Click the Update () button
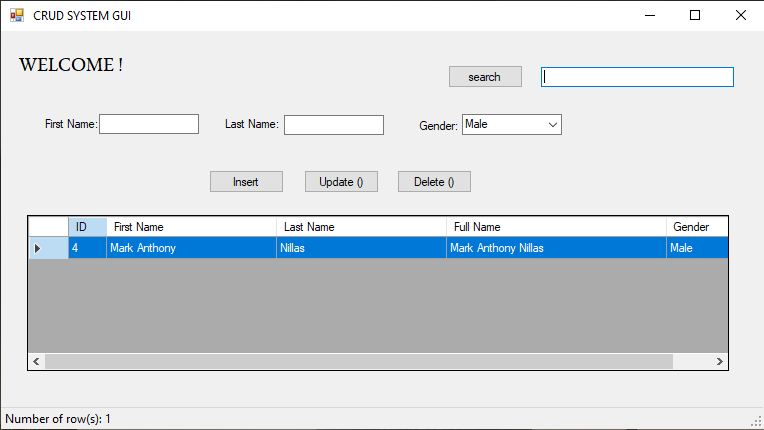 341,182
